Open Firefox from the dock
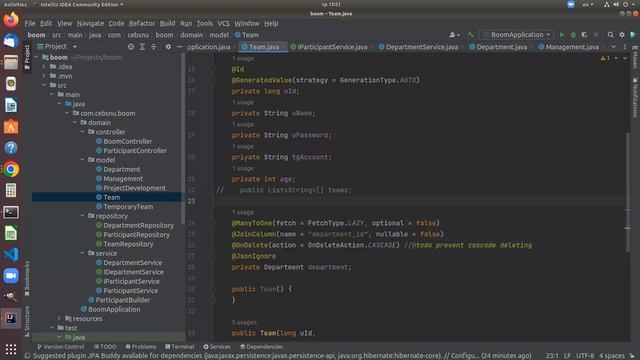The height and width of the screenshot is (360, 640). [x=11, y=19]
